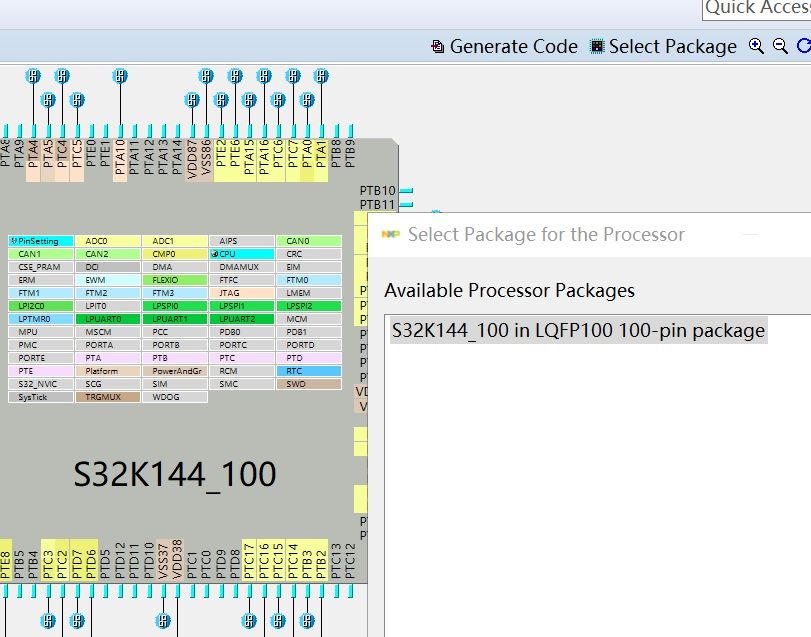This screenshot has width=811, height=637.
Task: Click the routing icon below pin PTC17
Action: 249,620
